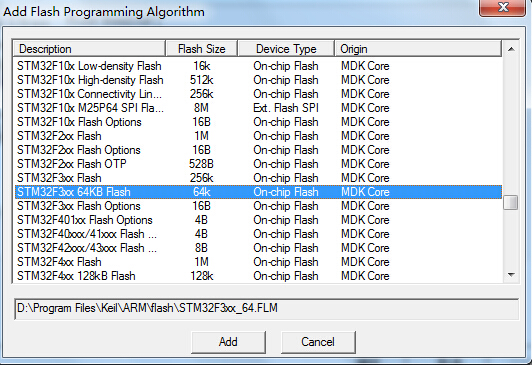The image size is (532, 365).
Task: Click the 528B flash size cell
Action: point(202,164)
